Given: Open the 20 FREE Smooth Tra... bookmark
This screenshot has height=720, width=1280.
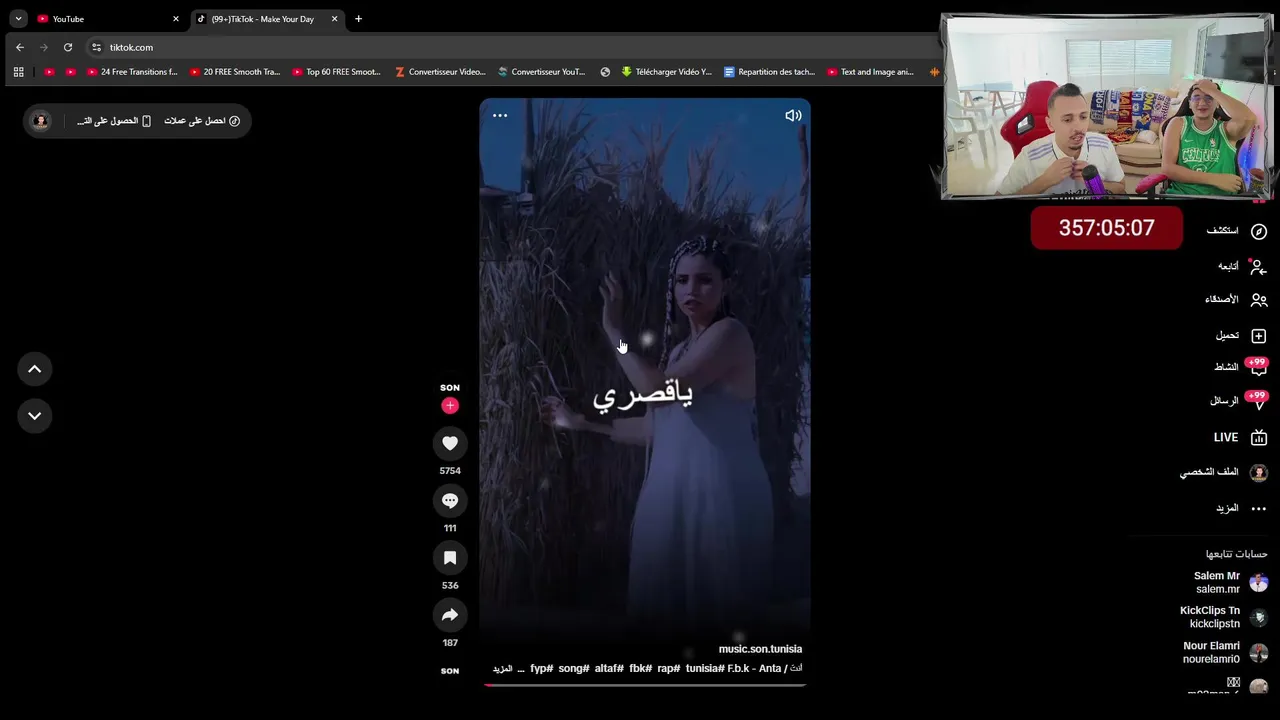Looking at the screenshot, I should (x=235, y=72).
